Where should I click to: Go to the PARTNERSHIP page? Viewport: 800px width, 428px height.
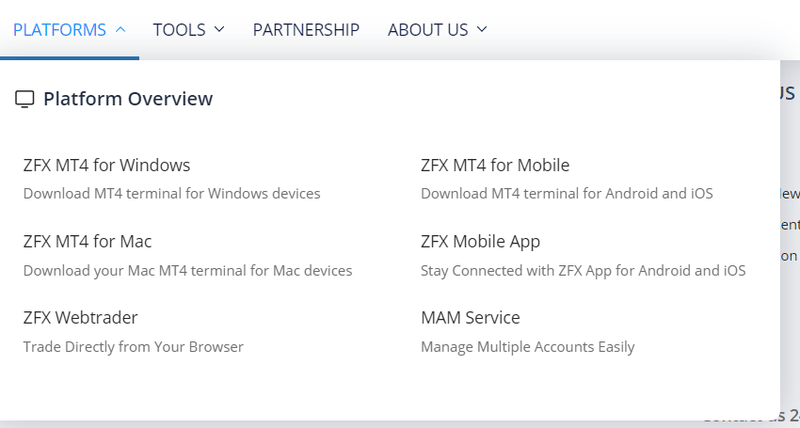tap(306, 30)
